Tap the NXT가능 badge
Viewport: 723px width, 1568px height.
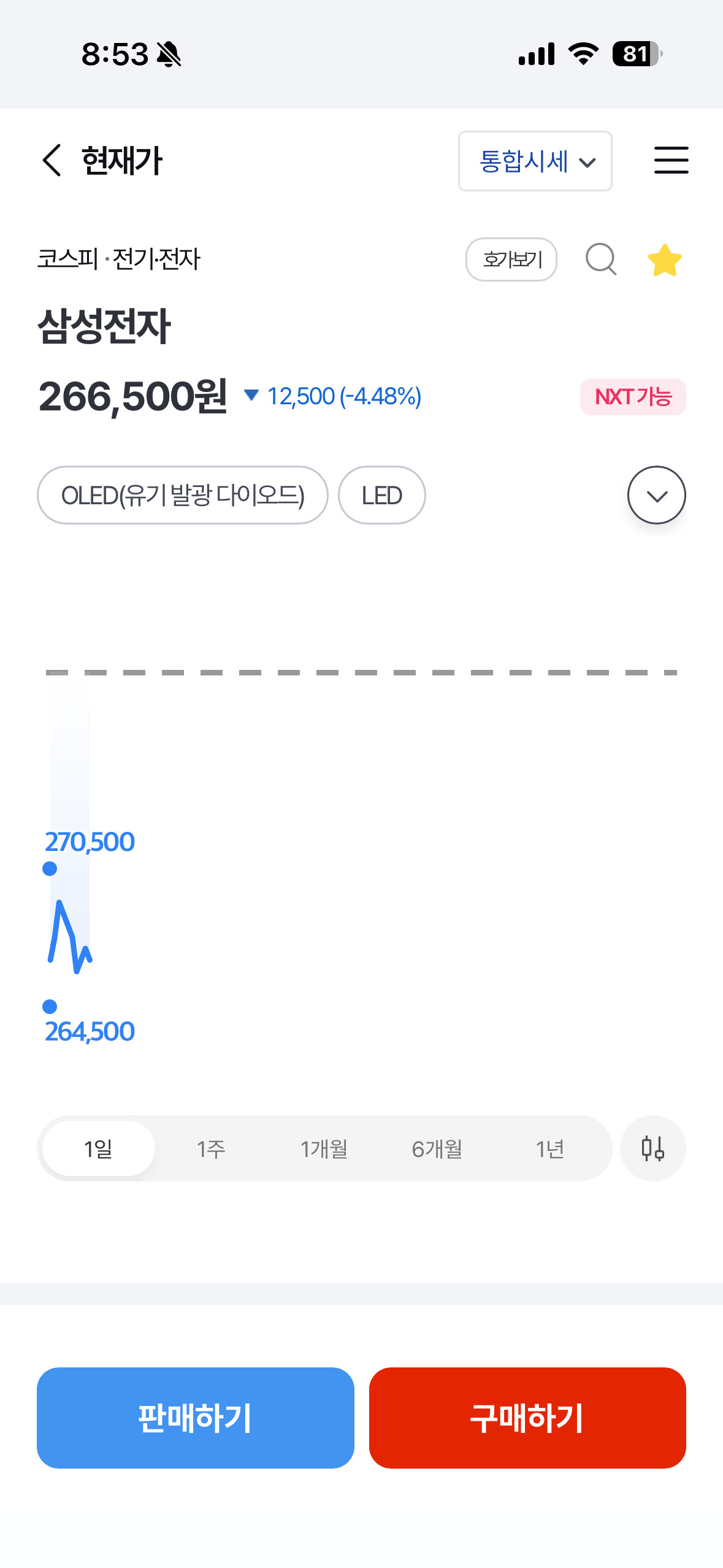click(633, 397)
